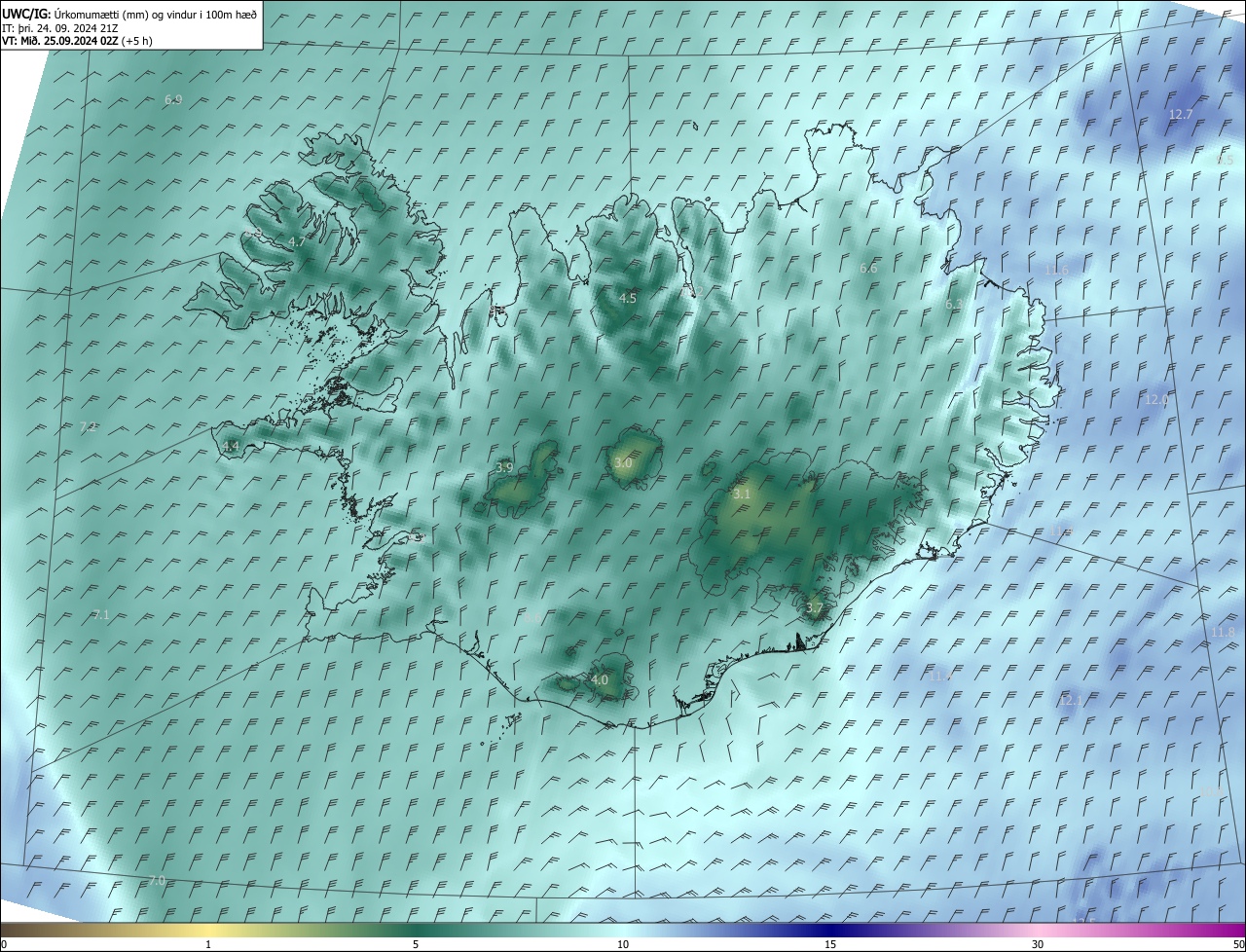Click the 7.2 value label over the western sea
This screenshot has height=952, width=1246.
(x=88, y=427)
